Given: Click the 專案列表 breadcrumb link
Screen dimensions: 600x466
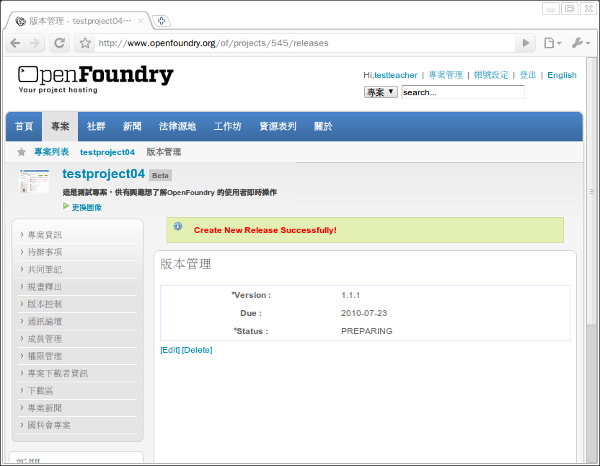Looking at the screenshot, I should click(x=52, y=152).
